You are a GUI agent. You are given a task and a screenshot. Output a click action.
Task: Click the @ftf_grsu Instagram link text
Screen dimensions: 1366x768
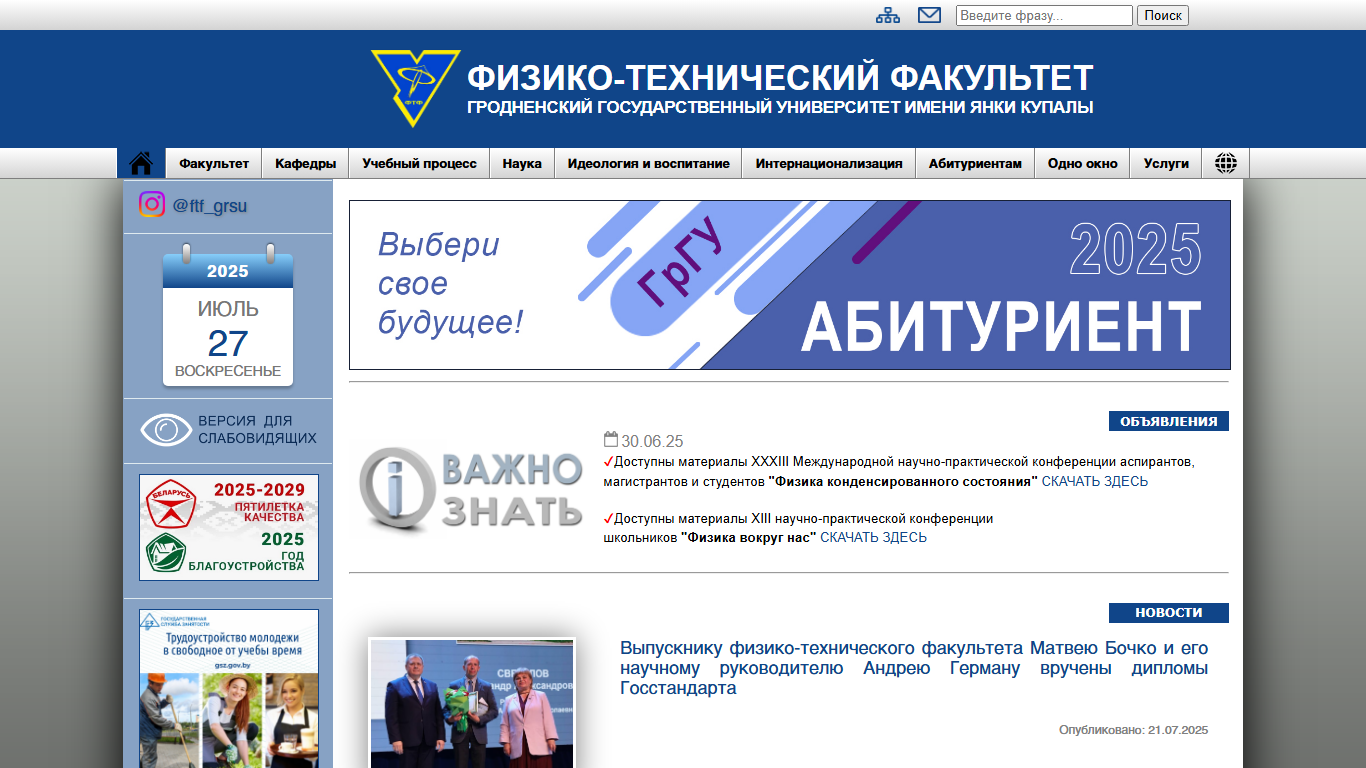coord(210,206)
